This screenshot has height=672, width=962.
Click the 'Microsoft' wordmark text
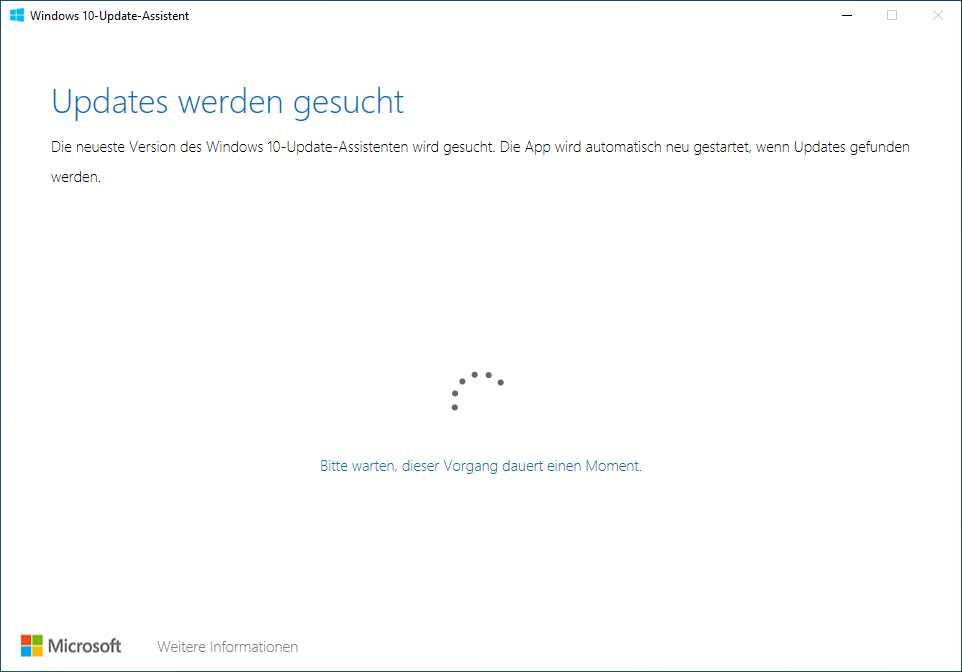click(x=85, y=646)
